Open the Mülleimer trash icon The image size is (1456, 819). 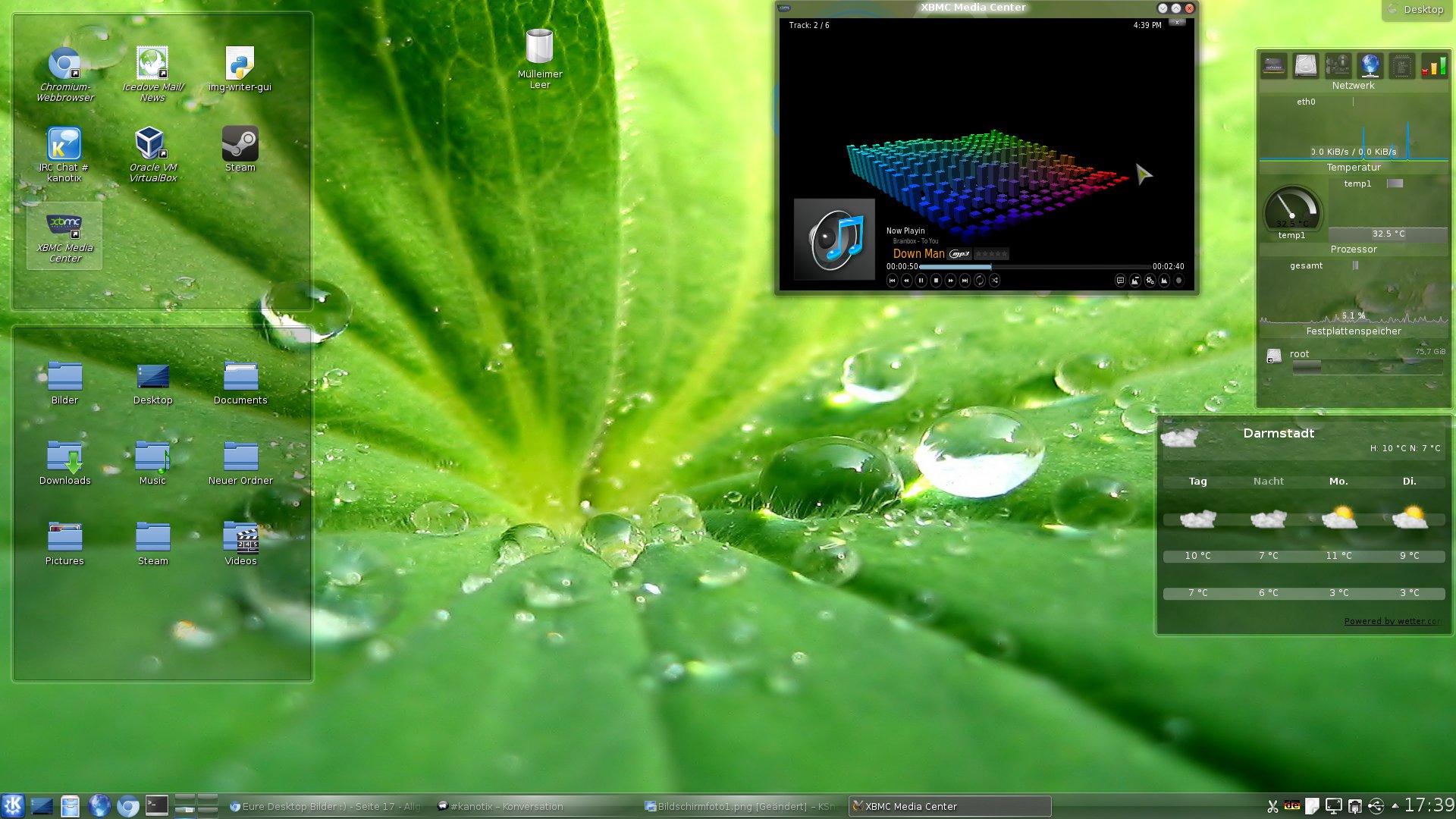point(539,47)
